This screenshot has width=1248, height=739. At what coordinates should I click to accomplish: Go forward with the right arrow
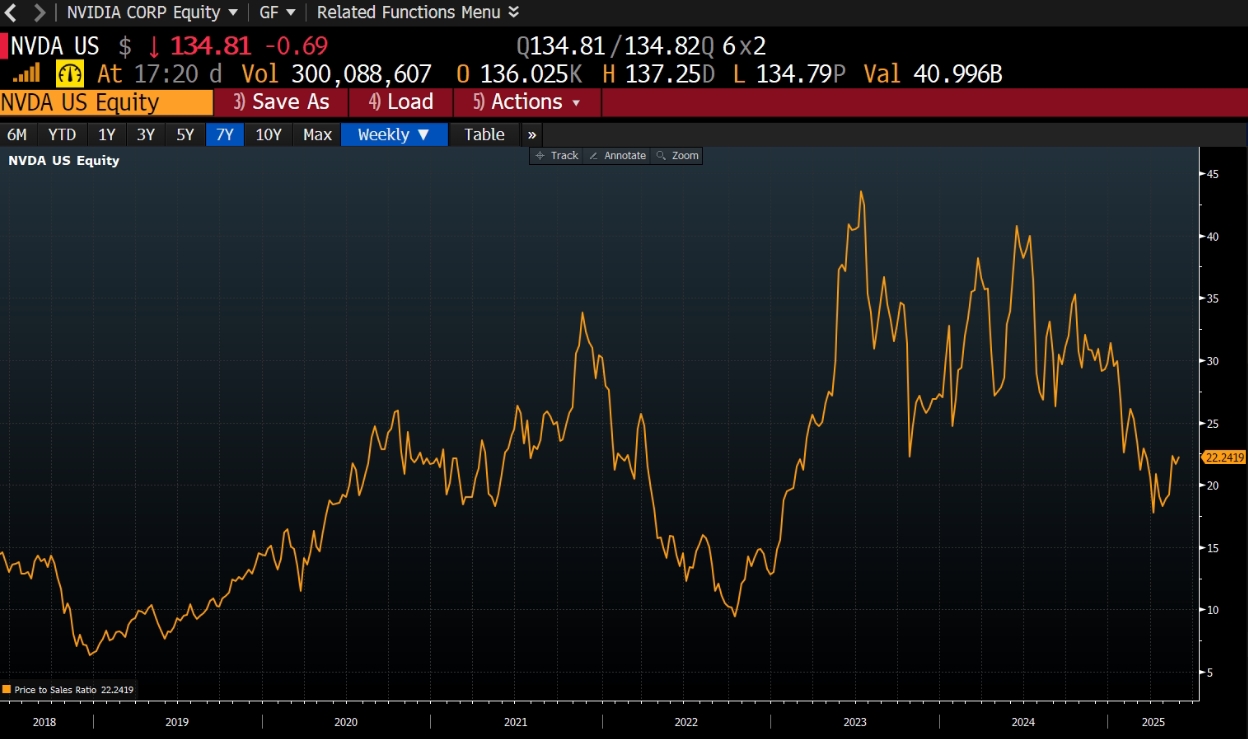click(x=39, y=13)
